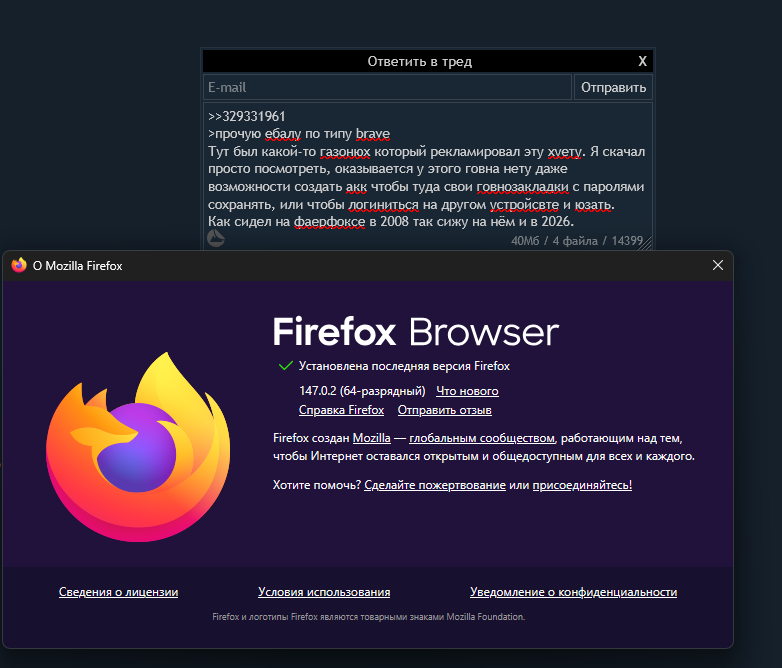Close the About Mozilla Firefox dialog

point(717,265)
